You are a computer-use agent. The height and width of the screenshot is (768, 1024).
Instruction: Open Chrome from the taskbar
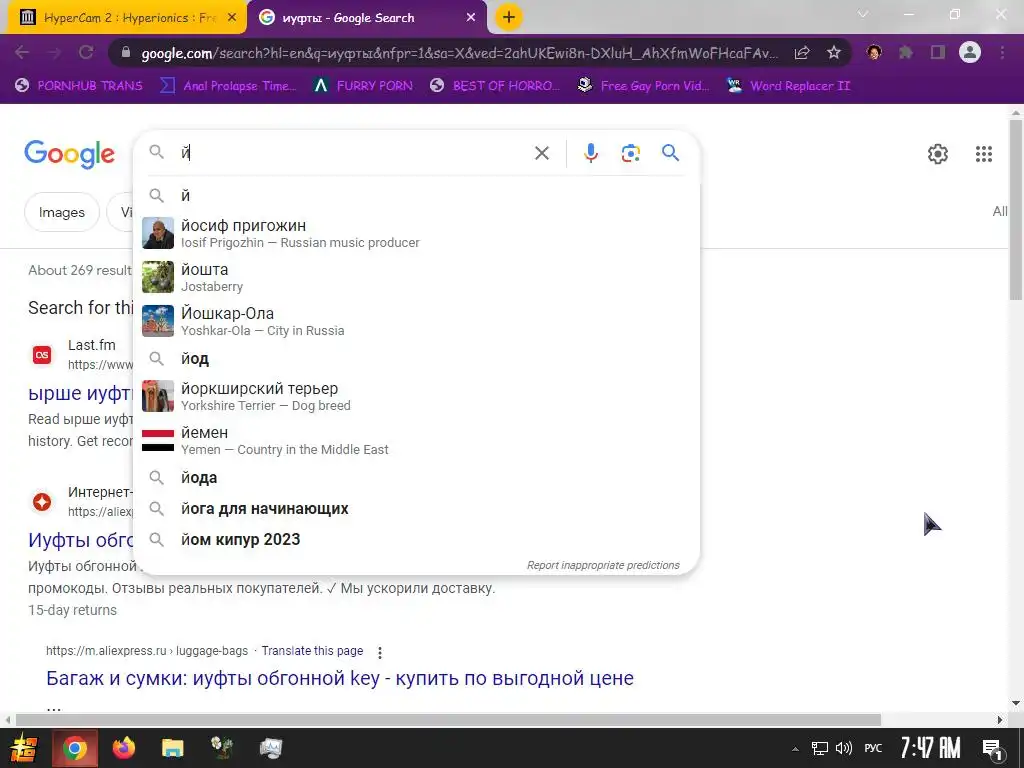click(75, 748)
